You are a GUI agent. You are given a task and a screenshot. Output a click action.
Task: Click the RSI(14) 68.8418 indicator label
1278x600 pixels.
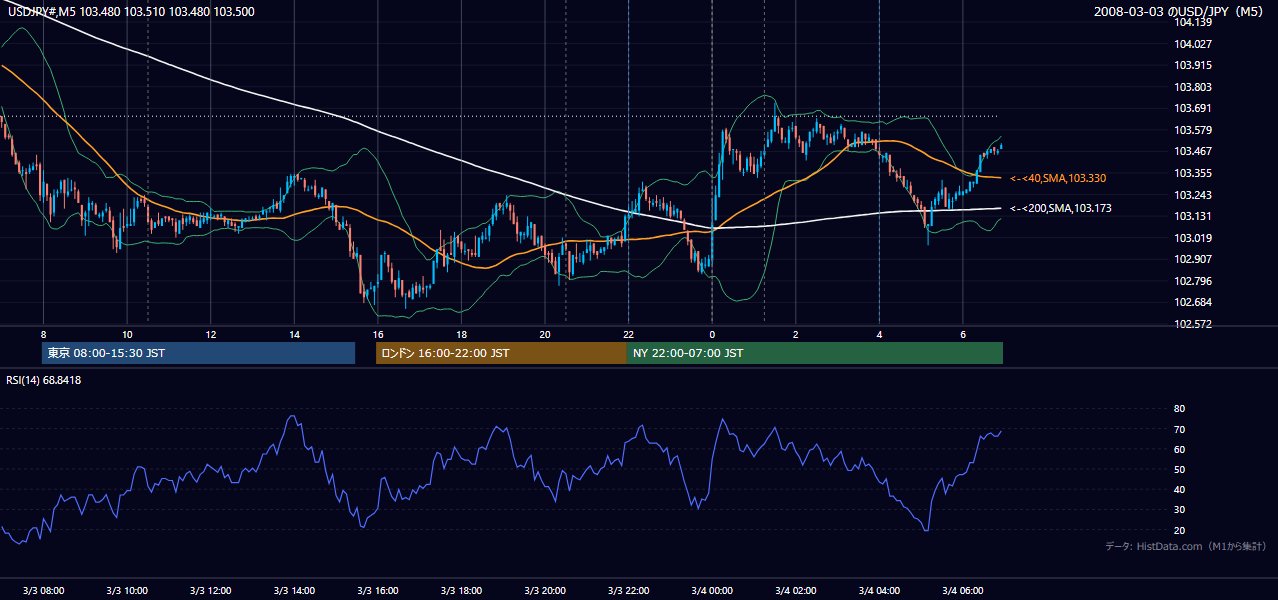45,380
